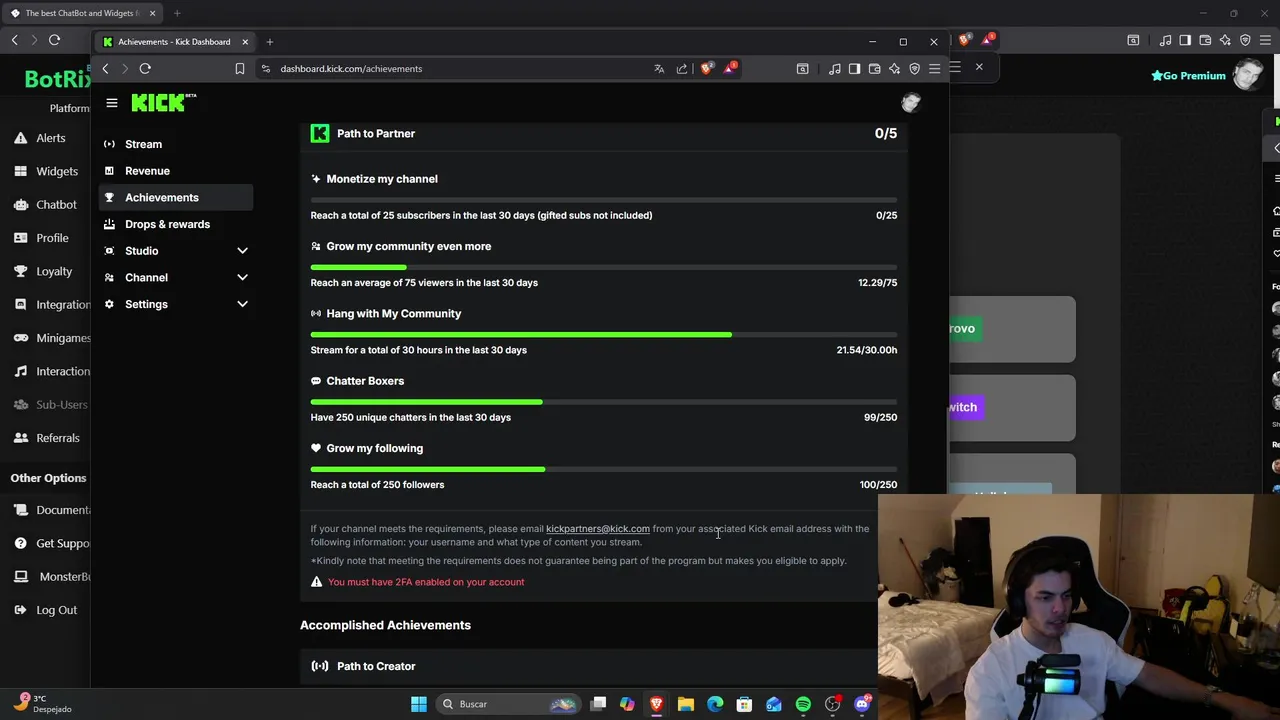Expand the Channel submenu chevron
This screenshot has width=1280, height=720.
coord(242,277)
